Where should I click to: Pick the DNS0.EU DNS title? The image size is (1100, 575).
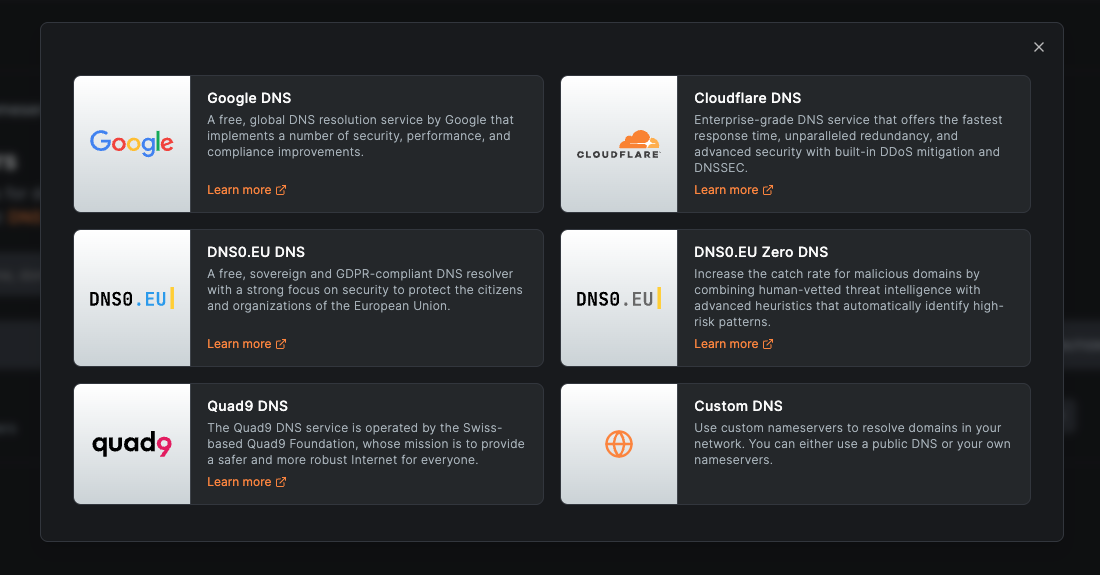[x=256, y=252]
